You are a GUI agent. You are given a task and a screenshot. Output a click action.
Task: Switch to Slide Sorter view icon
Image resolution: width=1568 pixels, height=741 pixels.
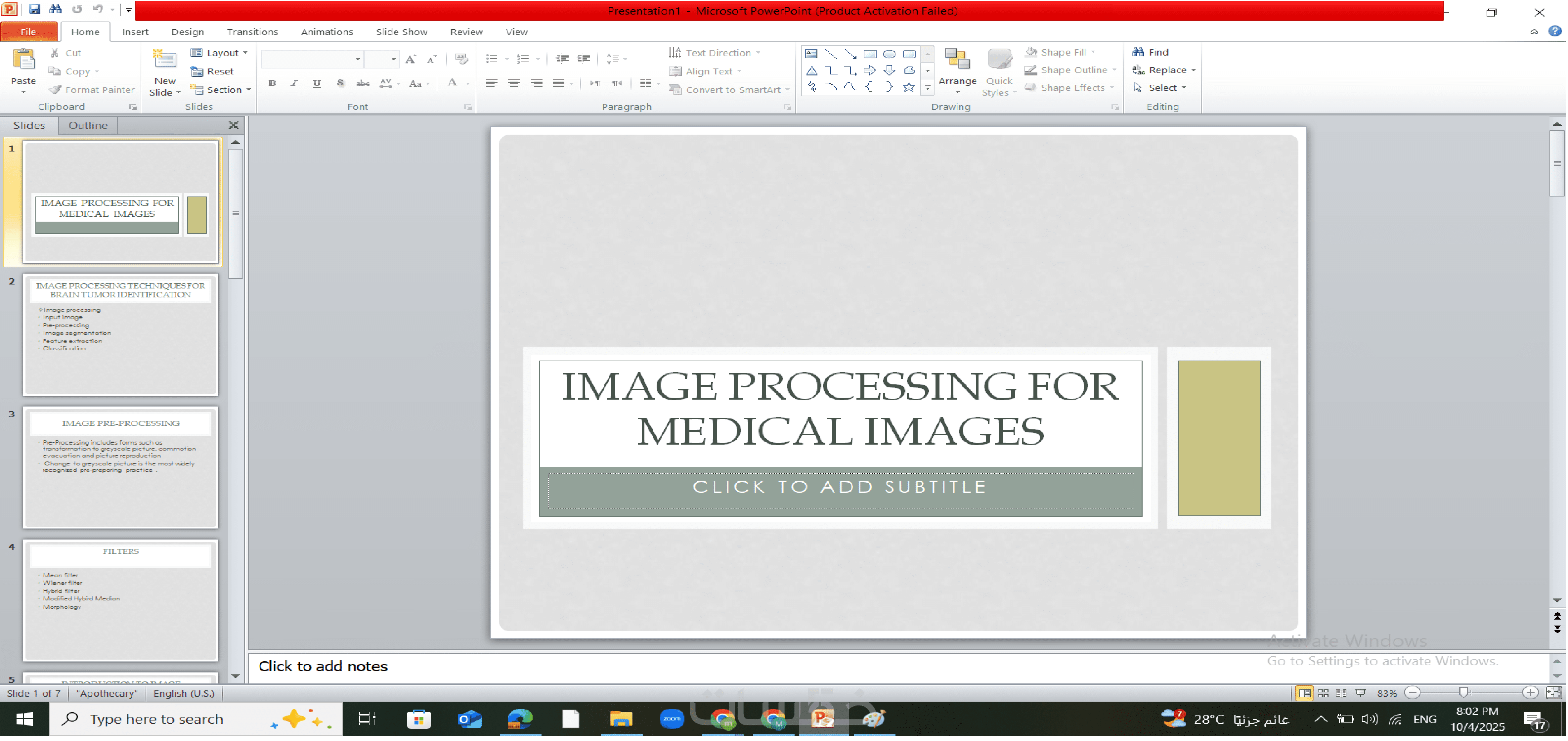coord(1323,693)
